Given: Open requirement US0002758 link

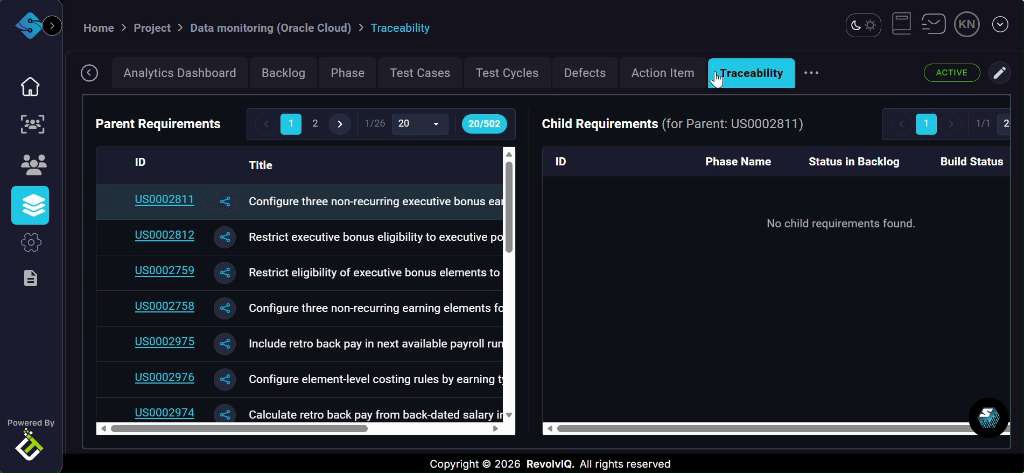Looking at the screenshot, I should (164, 306).
